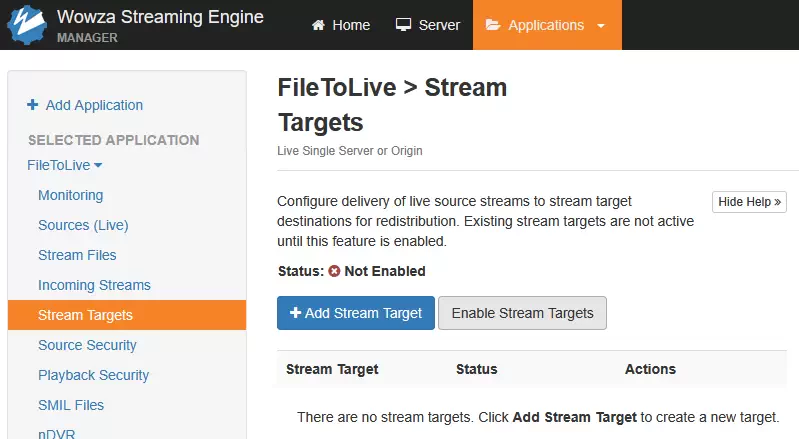
Task: Open the Applications menu
Action: 547,25
